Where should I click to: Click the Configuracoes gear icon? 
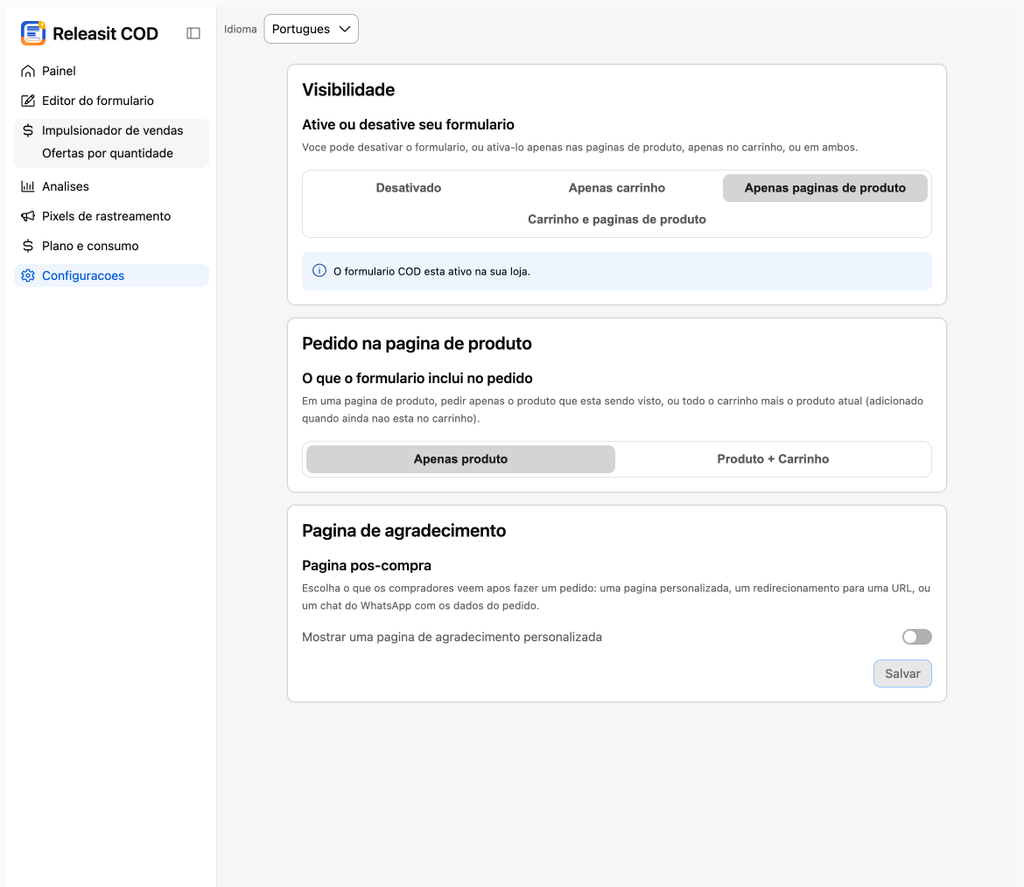tap(27, 276)
